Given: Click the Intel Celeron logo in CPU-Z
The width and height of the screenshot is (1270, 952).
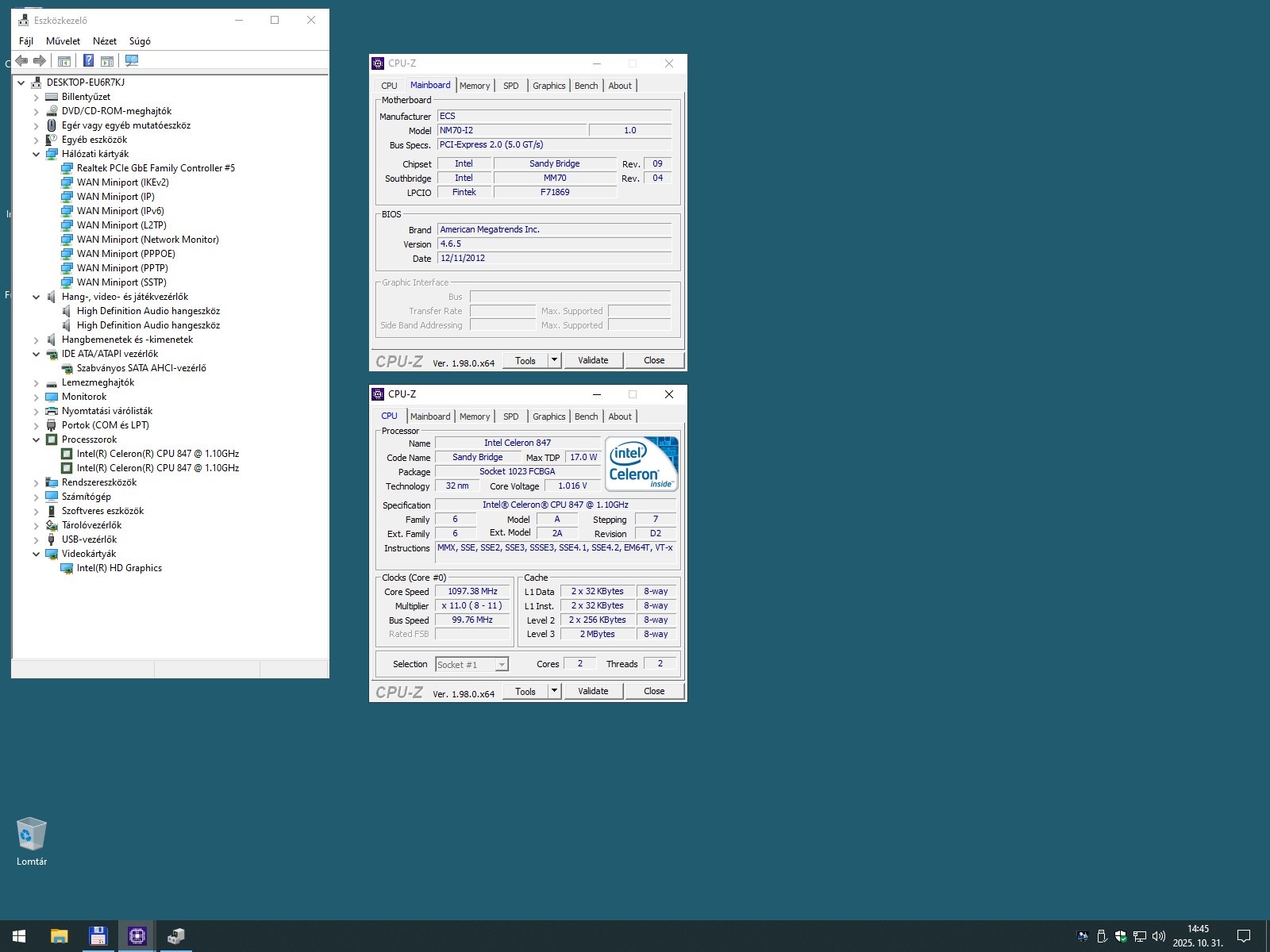Looking at the screenshot, I should coord(641,463).
